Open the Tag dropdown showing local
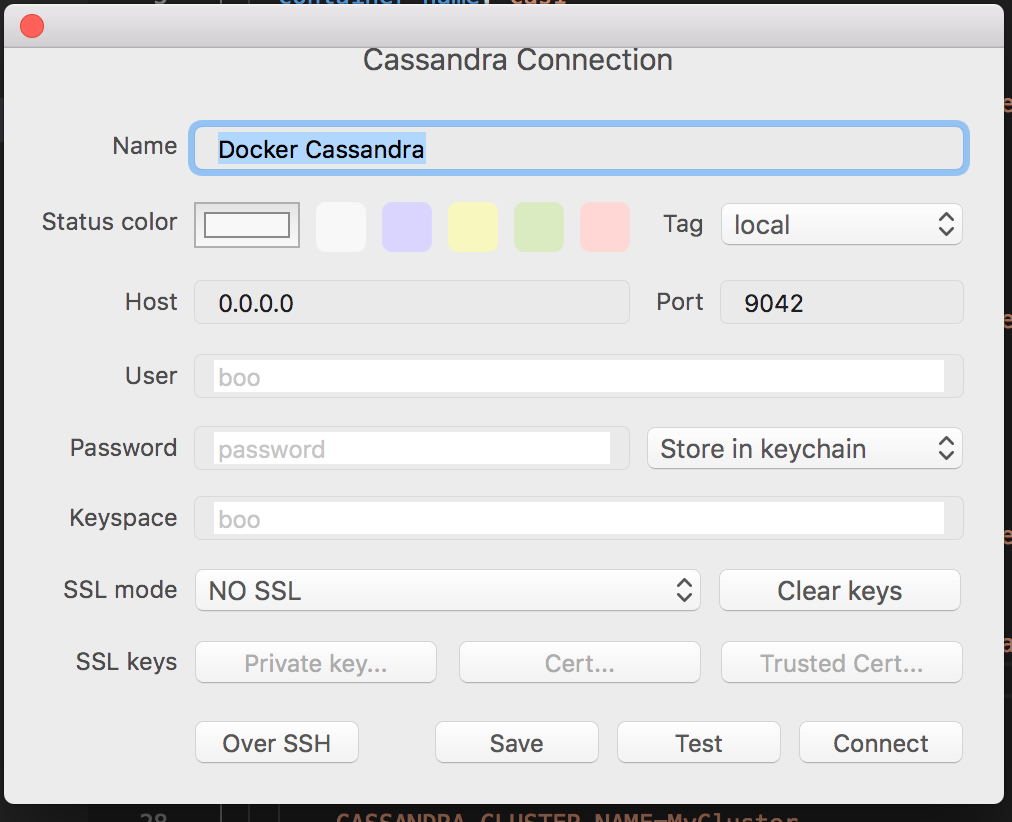1012x822 pixels. (842, 225)
